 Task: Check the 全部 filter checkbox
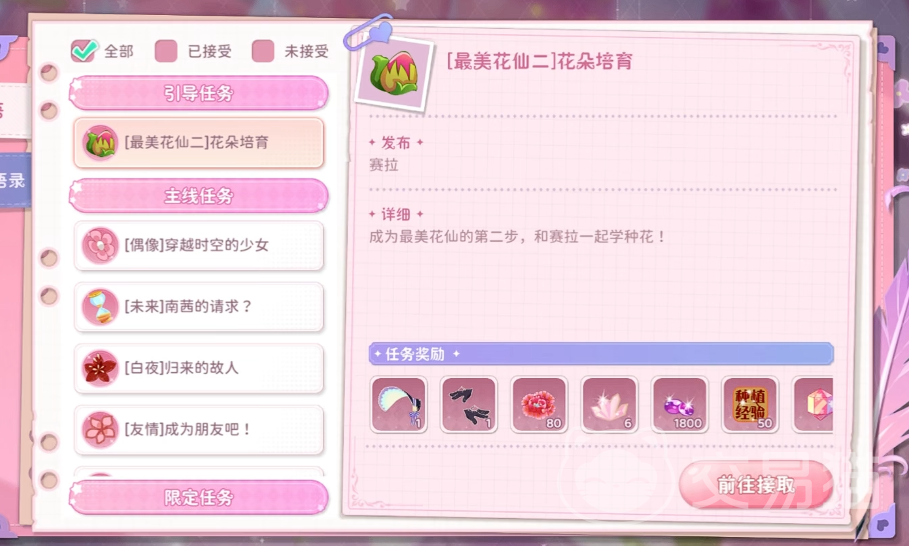click(x=84, y=51)
